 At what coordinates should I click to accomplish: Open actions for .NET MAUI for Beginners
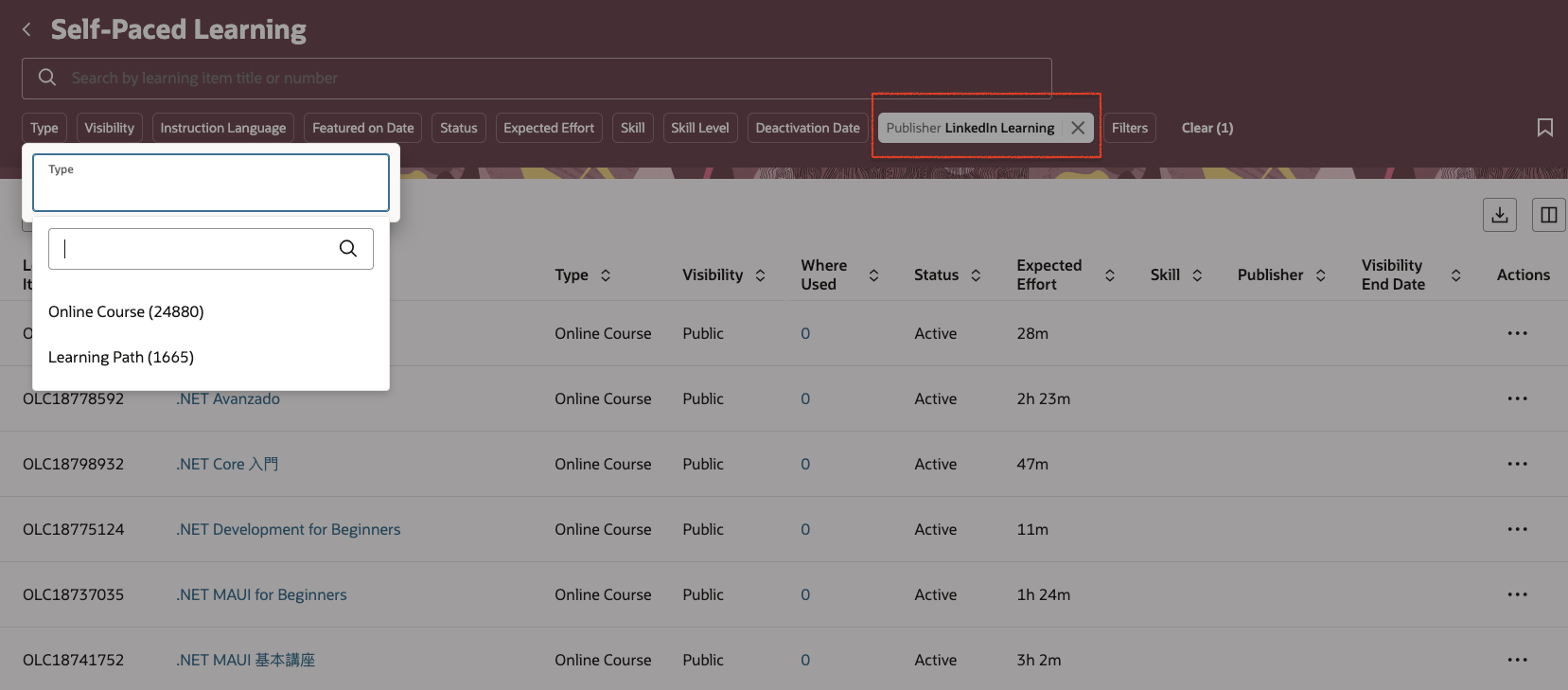tap(1518, 594)
